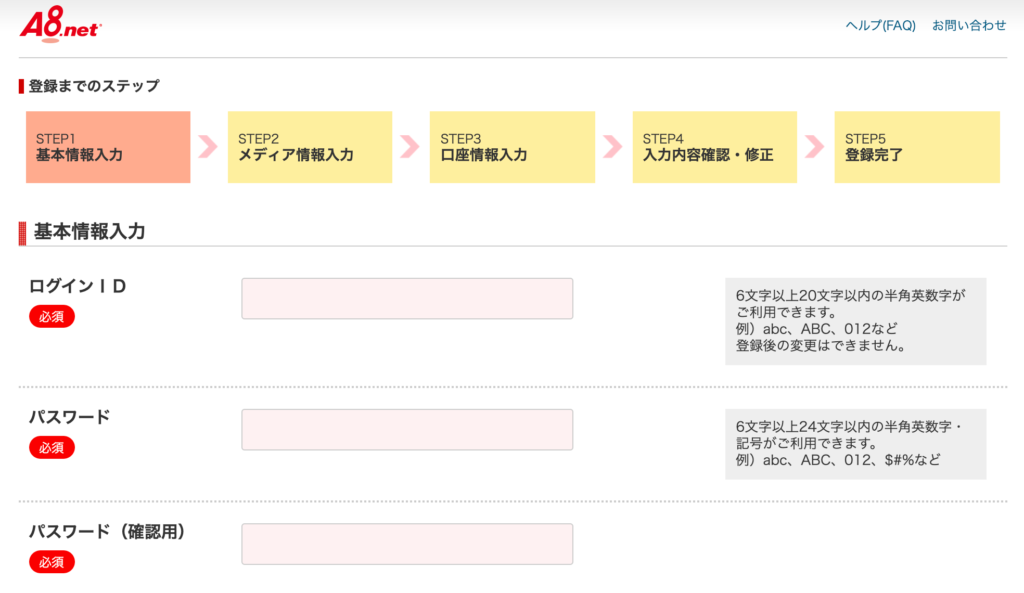This screenshot has height=593, width=1024.
Task: Select the STEP1 基本情報入力 step box
Action: tap(108, 147)
